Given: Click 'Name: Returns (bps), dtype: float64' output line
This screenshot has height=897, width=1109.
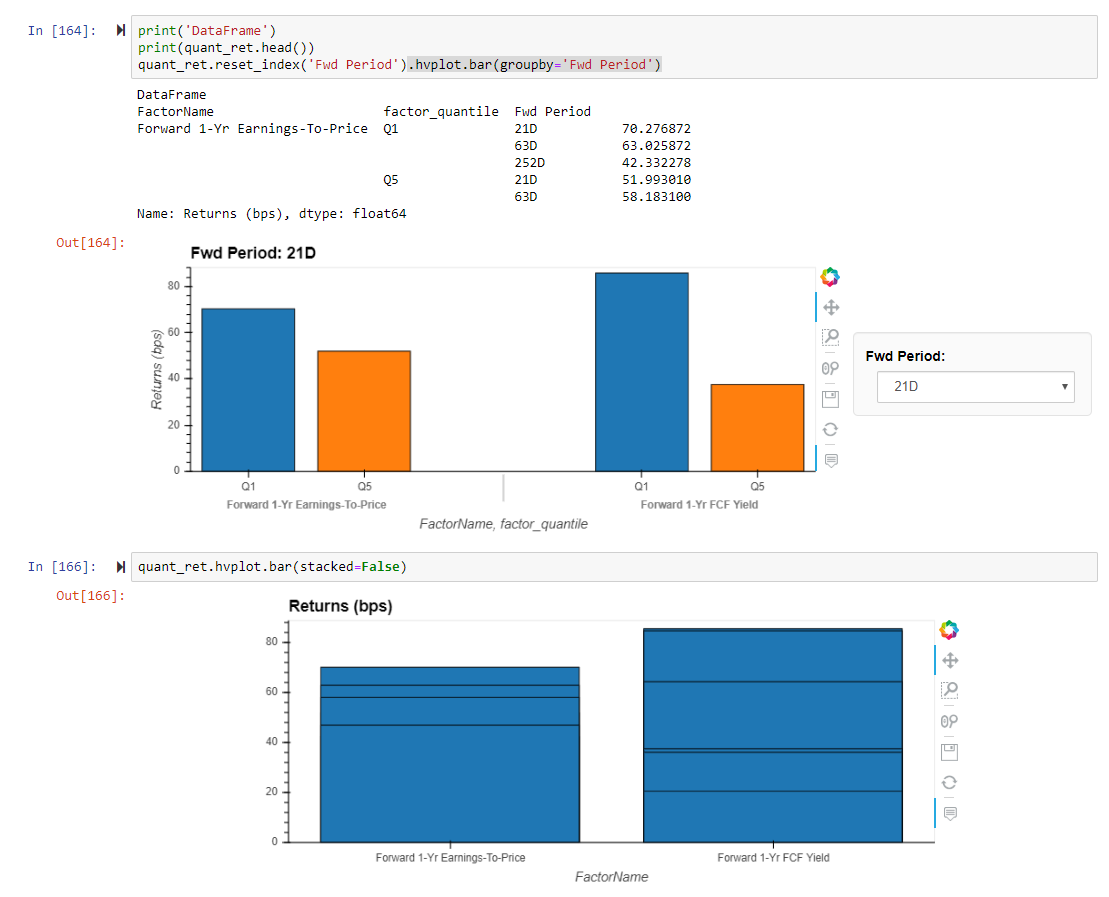Looking at the screenshot, I should point(272,214).
